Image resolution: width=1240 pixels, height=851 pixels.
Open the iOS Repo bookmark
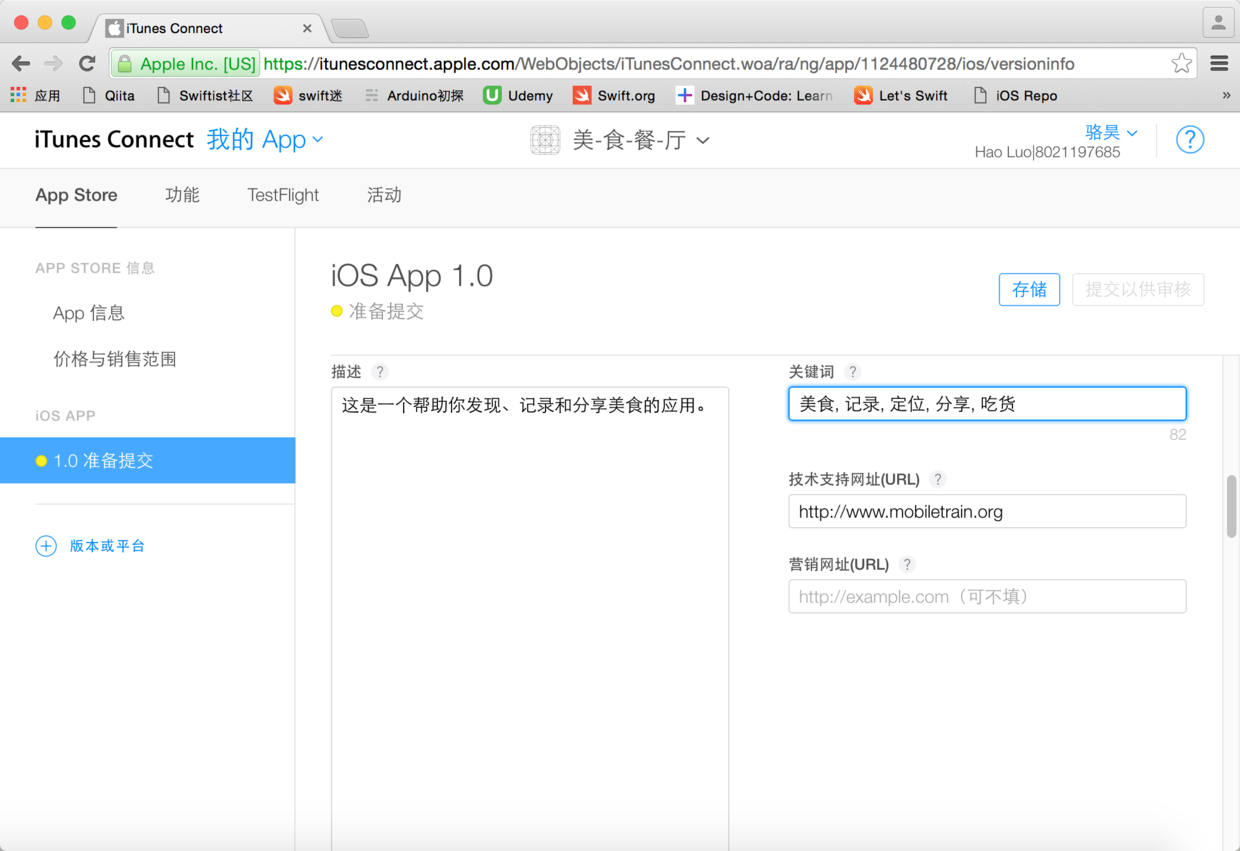pyautogui.click(x=1015, y=96)
